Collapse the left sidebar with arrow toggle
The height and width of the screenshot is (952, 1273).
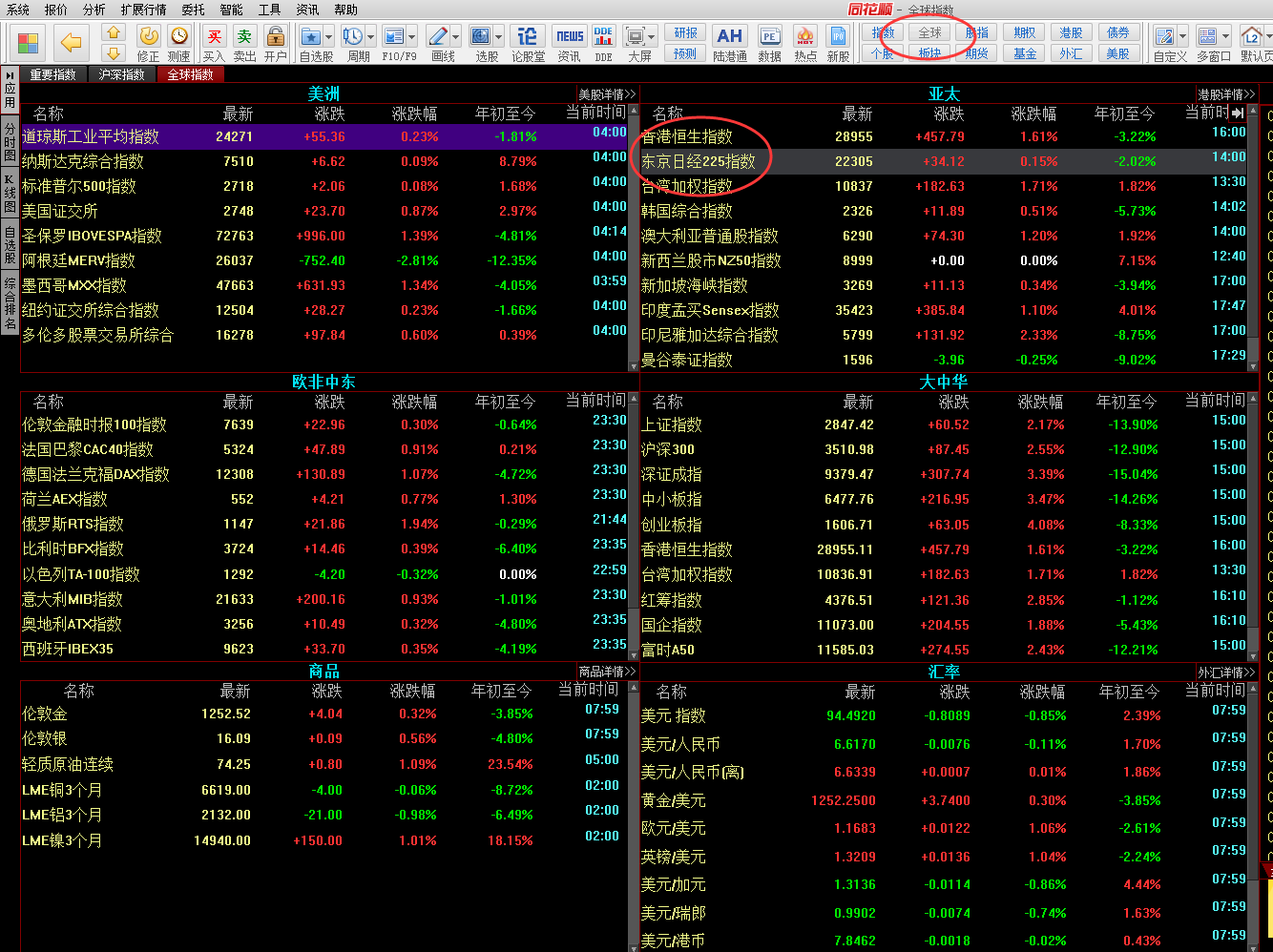pyautogui.click(x=10, y=75)
